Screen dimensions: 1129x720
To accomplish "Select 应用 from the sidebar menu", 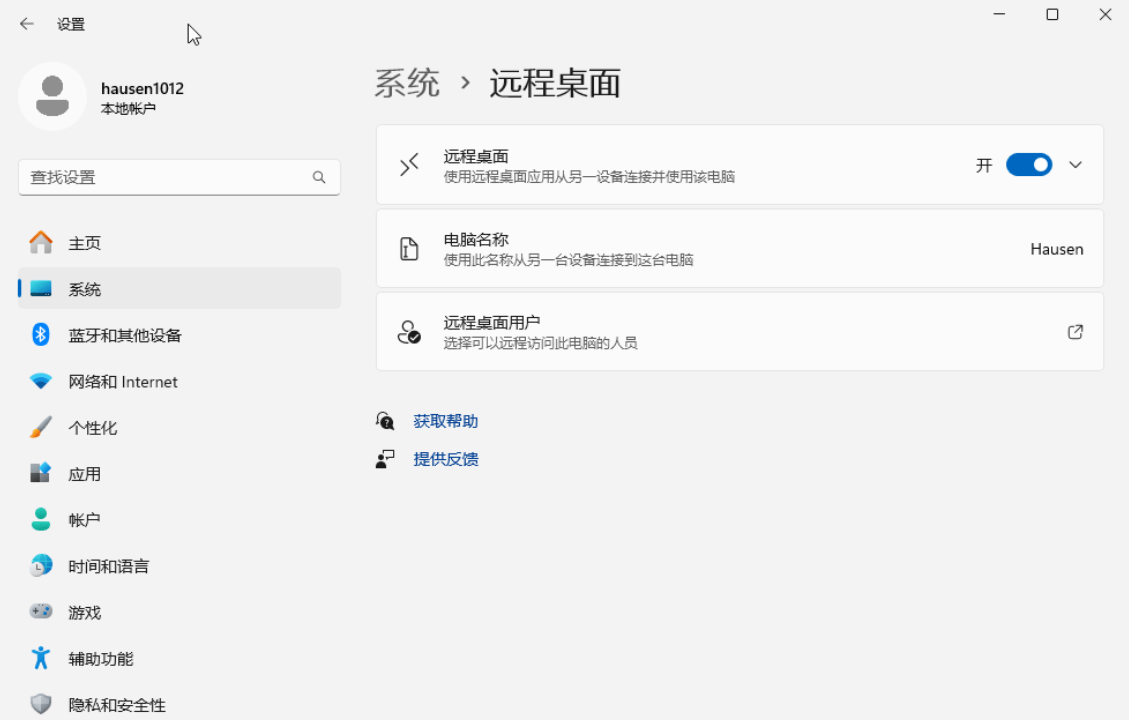I will coord(85,473).
